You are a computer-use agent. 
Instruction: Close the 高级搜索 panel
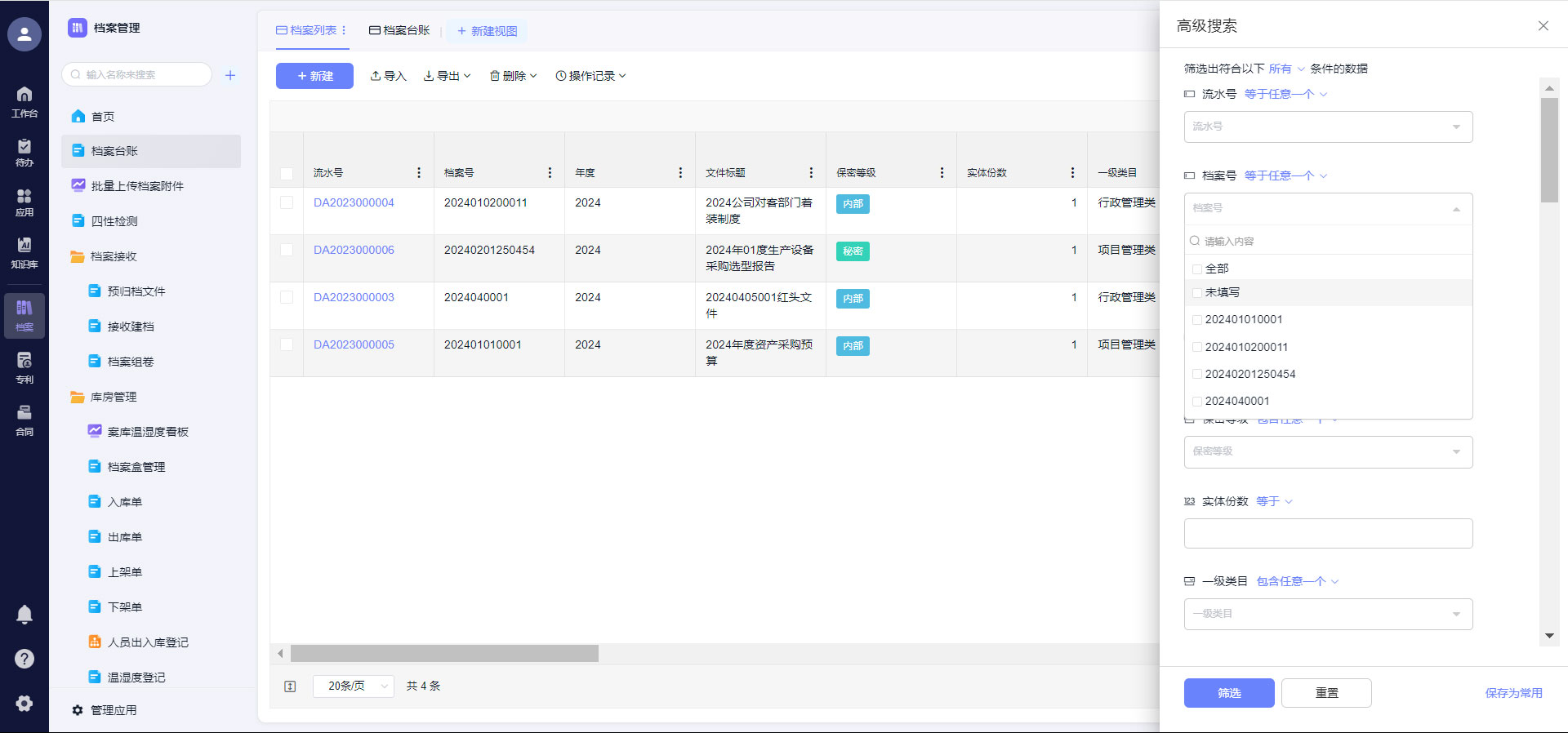[1543, 26]
